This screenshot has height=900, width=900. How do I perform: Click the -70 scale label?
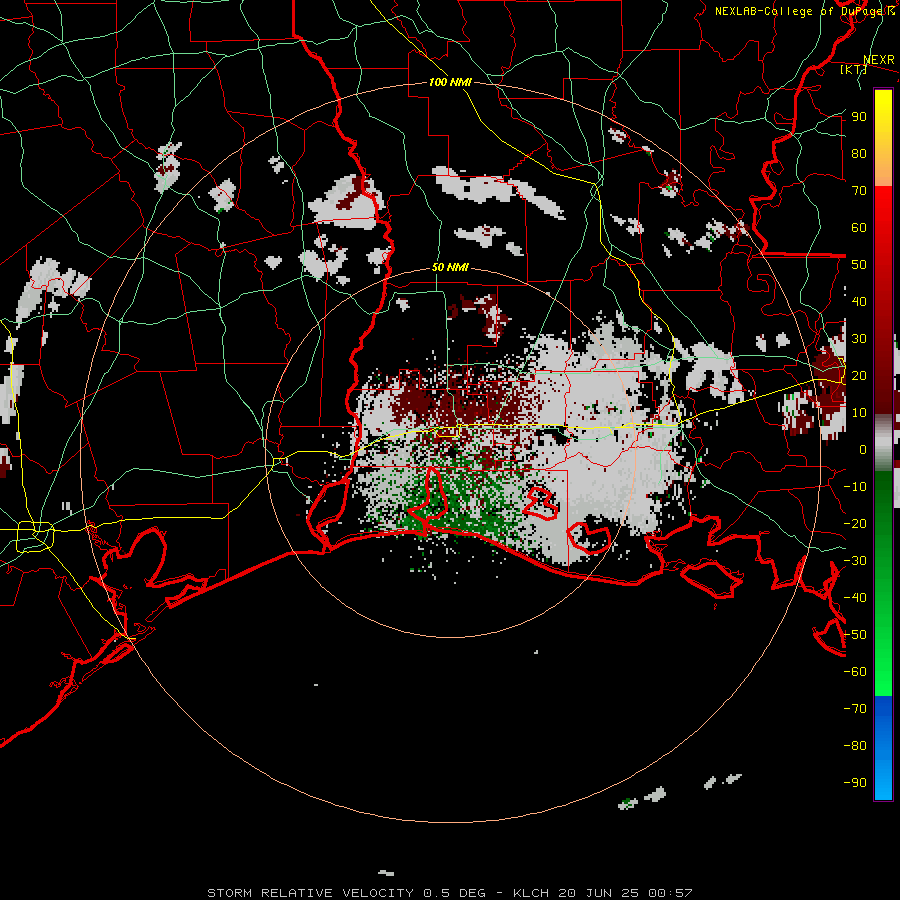coord(855,709)
